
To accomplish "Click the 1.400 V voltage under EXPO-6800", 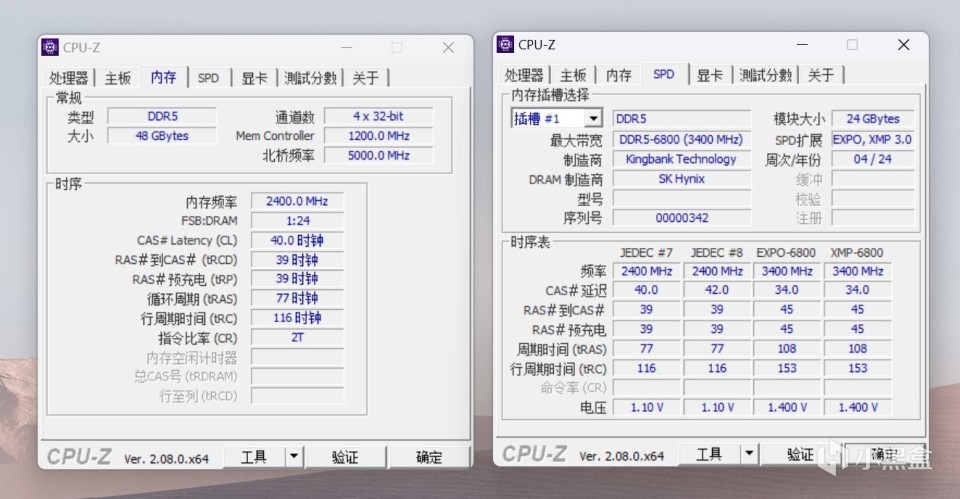I will point(787,407).
